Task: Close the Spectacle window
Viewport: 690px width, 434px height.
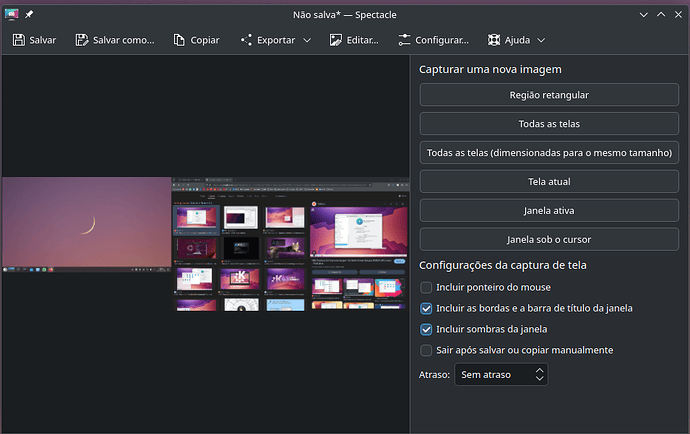Action: 678,15
